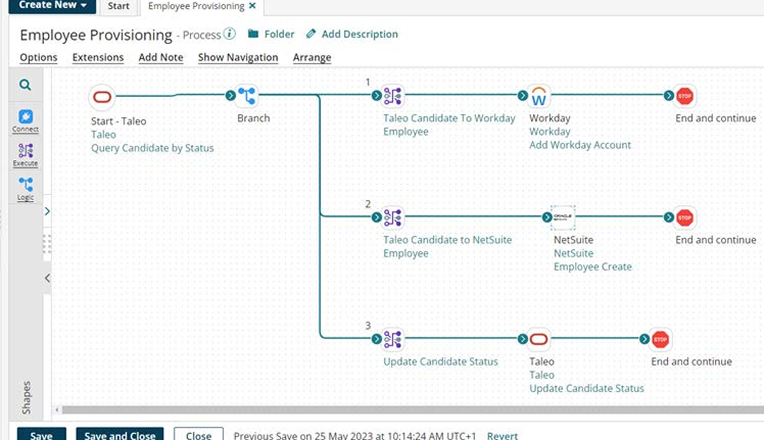Click the Start - Taleo shape icon

click(101, 97)
